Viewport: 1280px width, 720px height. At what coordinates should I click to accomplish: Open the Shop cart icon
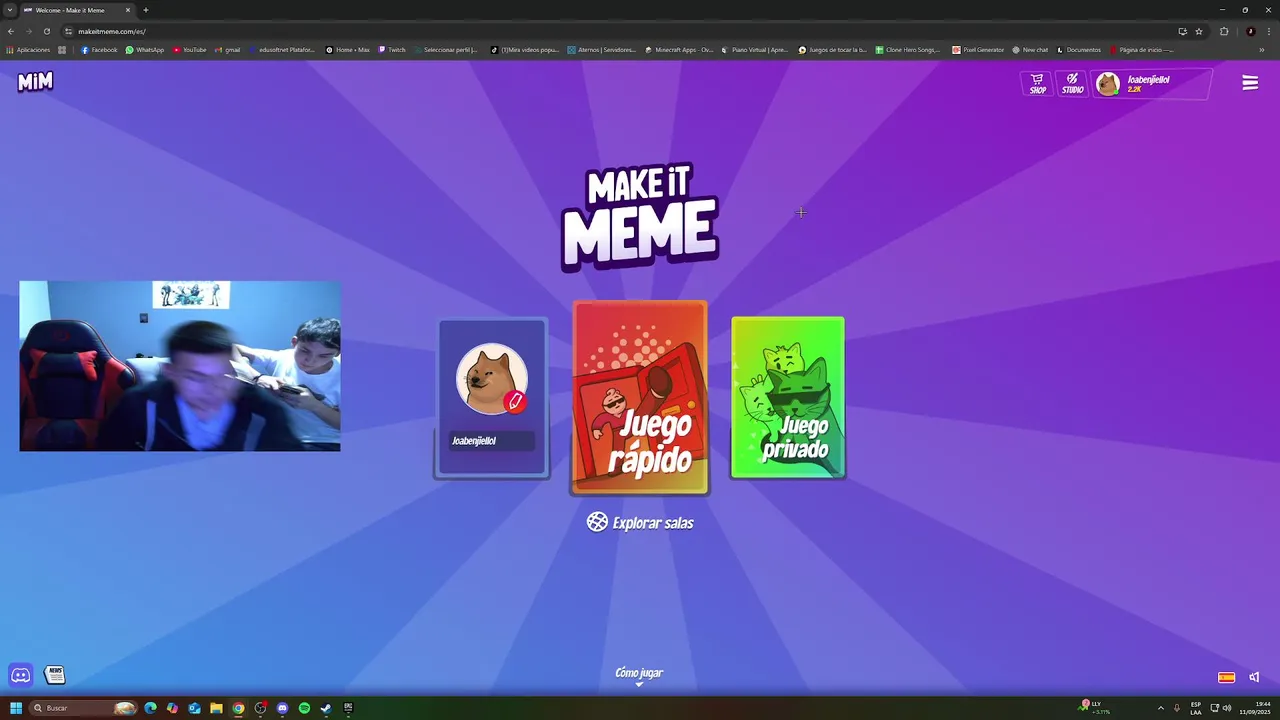[1038, 84]
